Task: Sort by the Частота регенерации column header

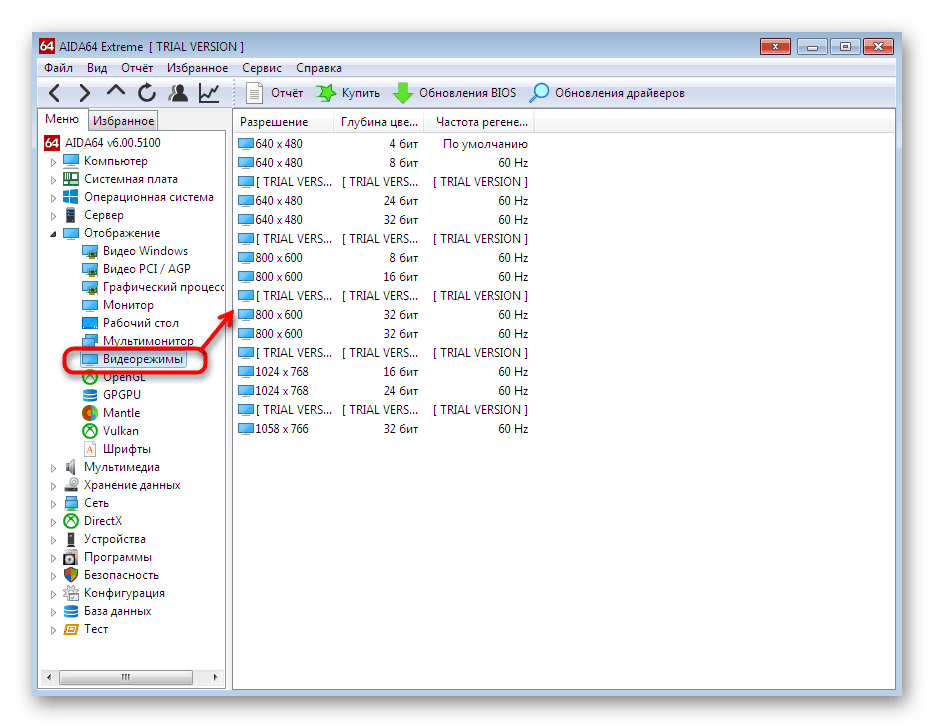Action: click(x=481, y=122)
